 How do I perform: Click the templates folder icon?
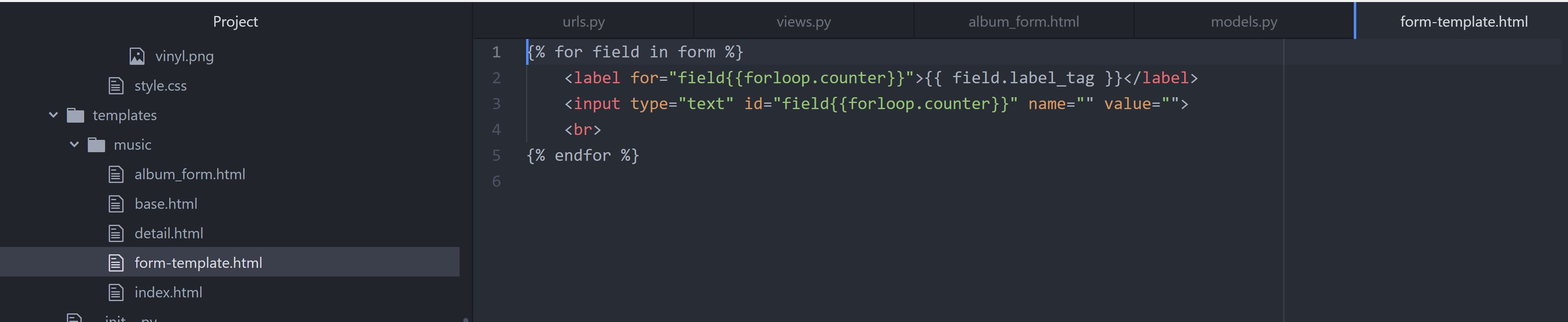click(x=76, y=115)
